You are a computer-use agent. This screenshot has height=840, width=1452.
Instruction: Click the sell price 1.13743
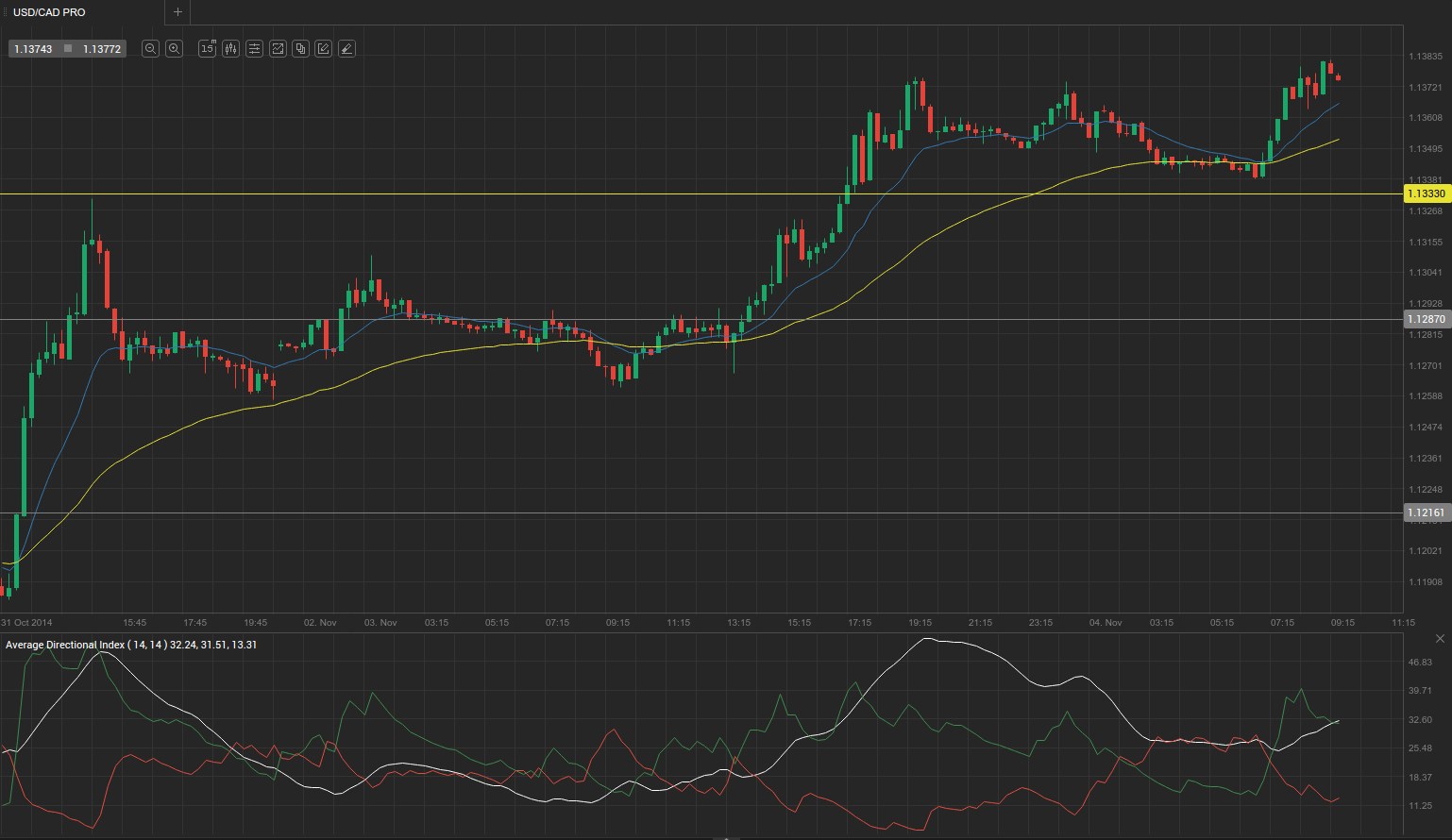(x=33, y=49)
